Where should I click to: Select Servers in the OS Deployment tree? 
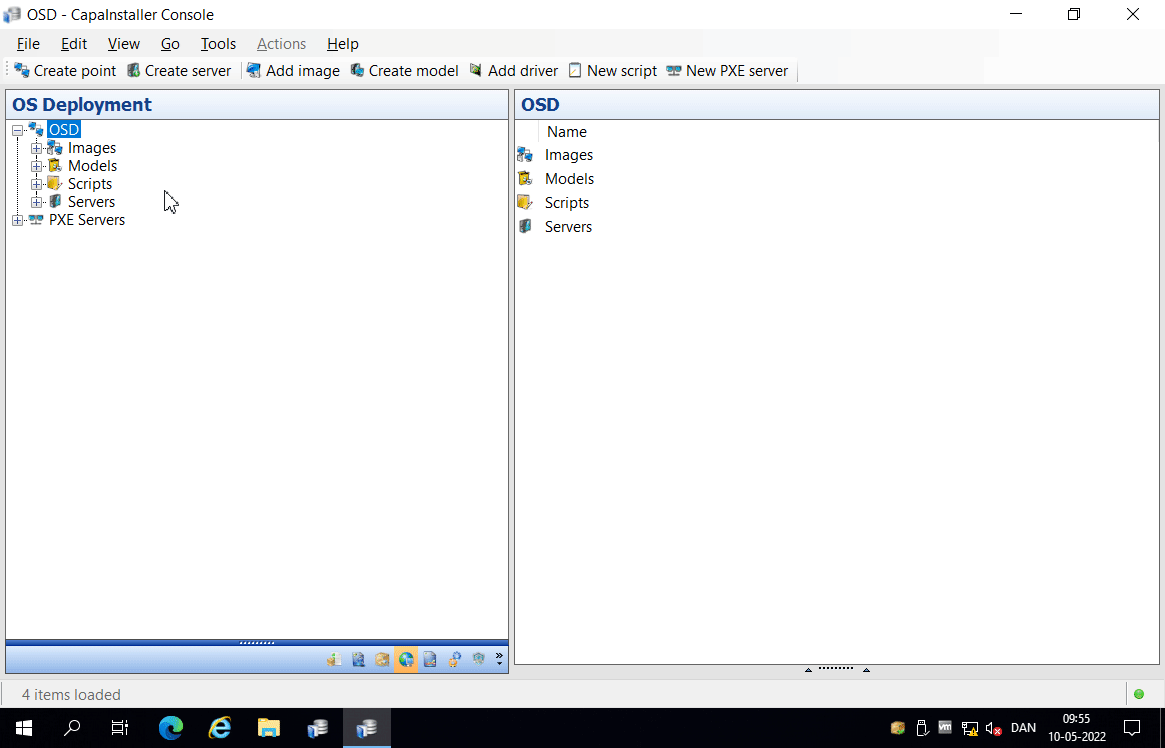tap(91, 201)
